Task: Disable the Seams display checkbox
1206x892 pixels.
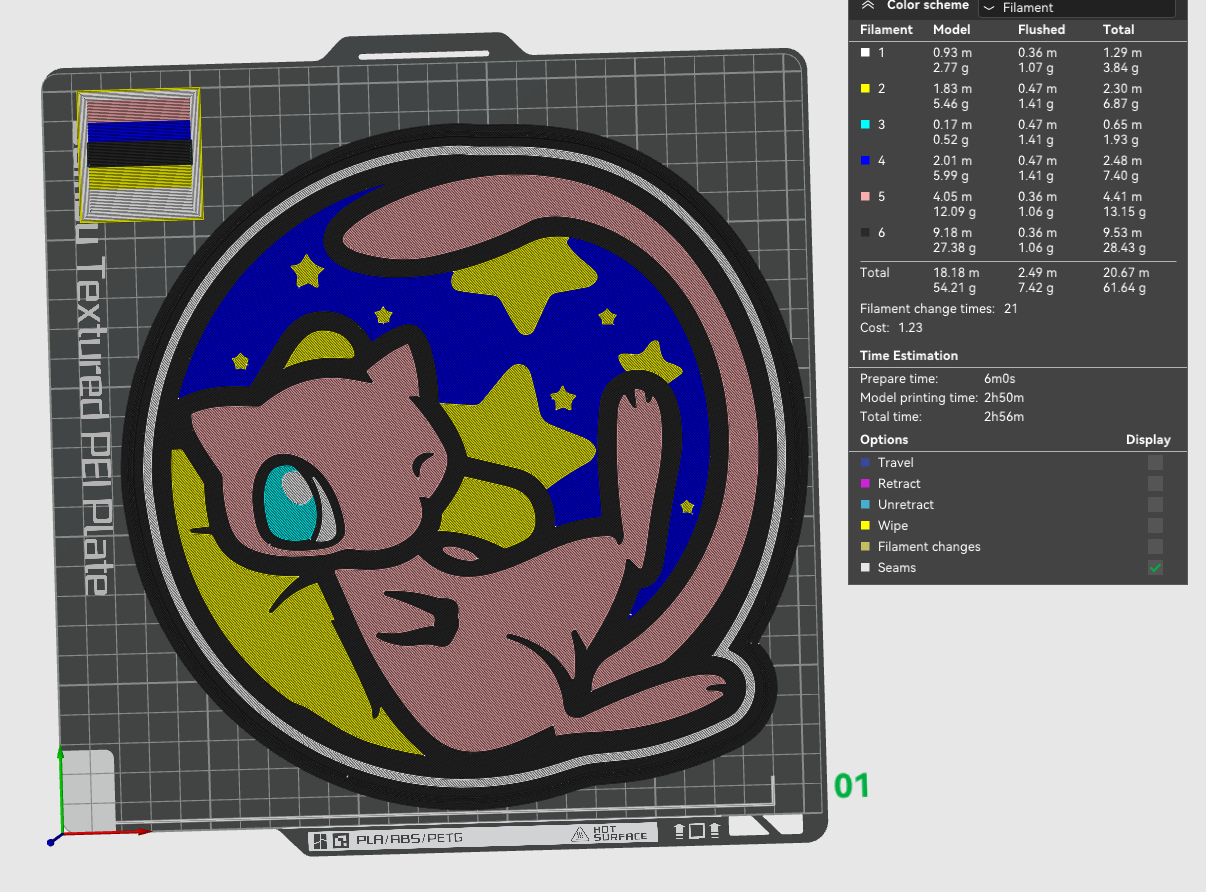Action: coord(1155,568)
